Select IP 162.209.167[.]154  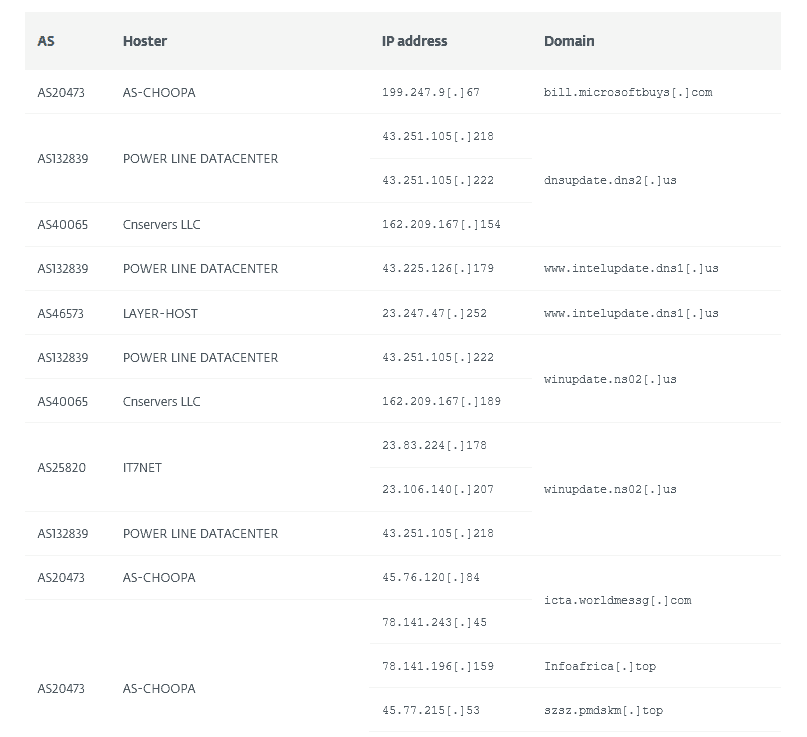tap(441, 224)
